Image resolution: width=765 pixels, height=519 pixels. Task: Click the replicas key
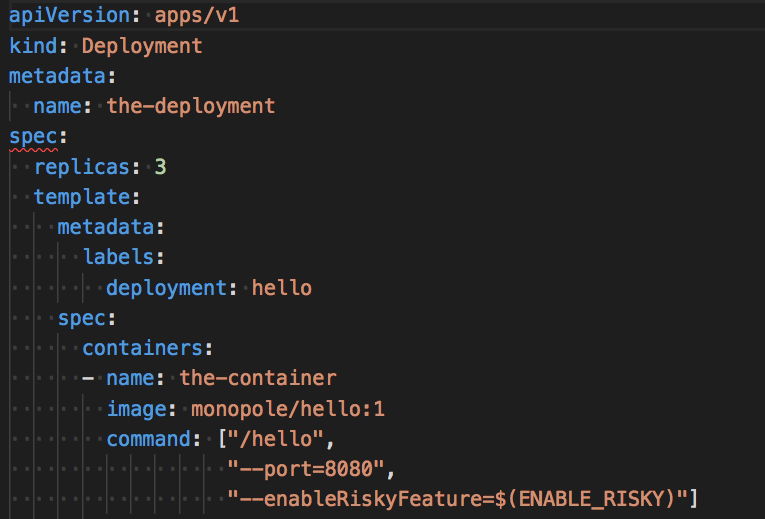(81, 167)
